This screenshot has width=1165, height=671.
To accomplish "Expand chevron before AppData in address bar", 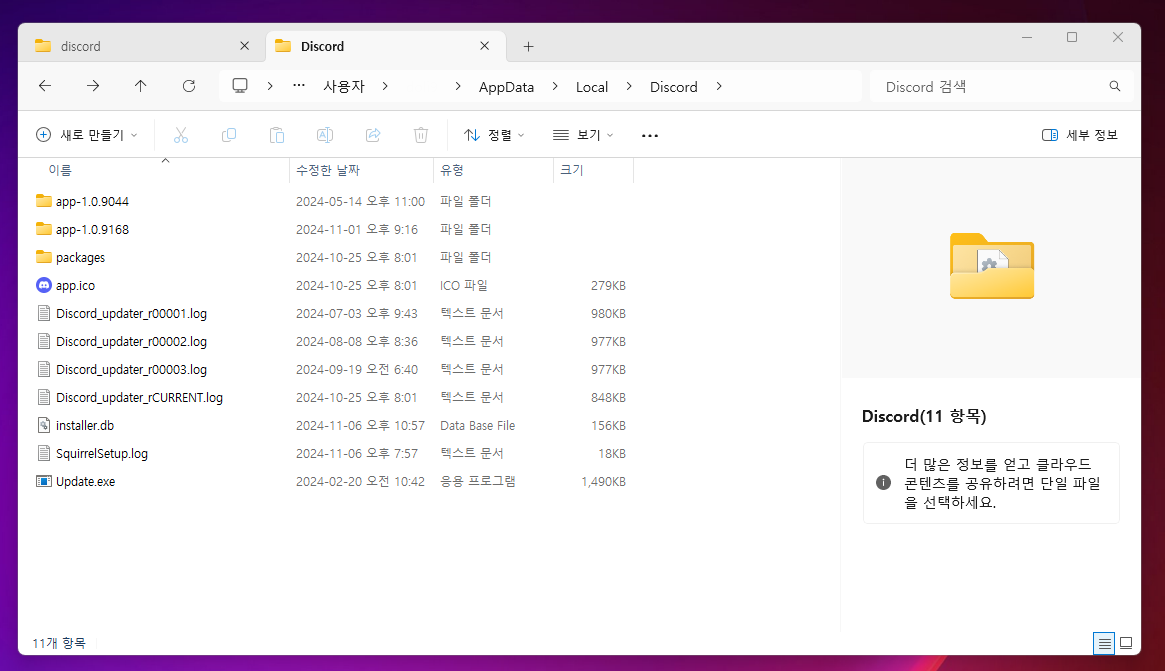I will (458, 86).
